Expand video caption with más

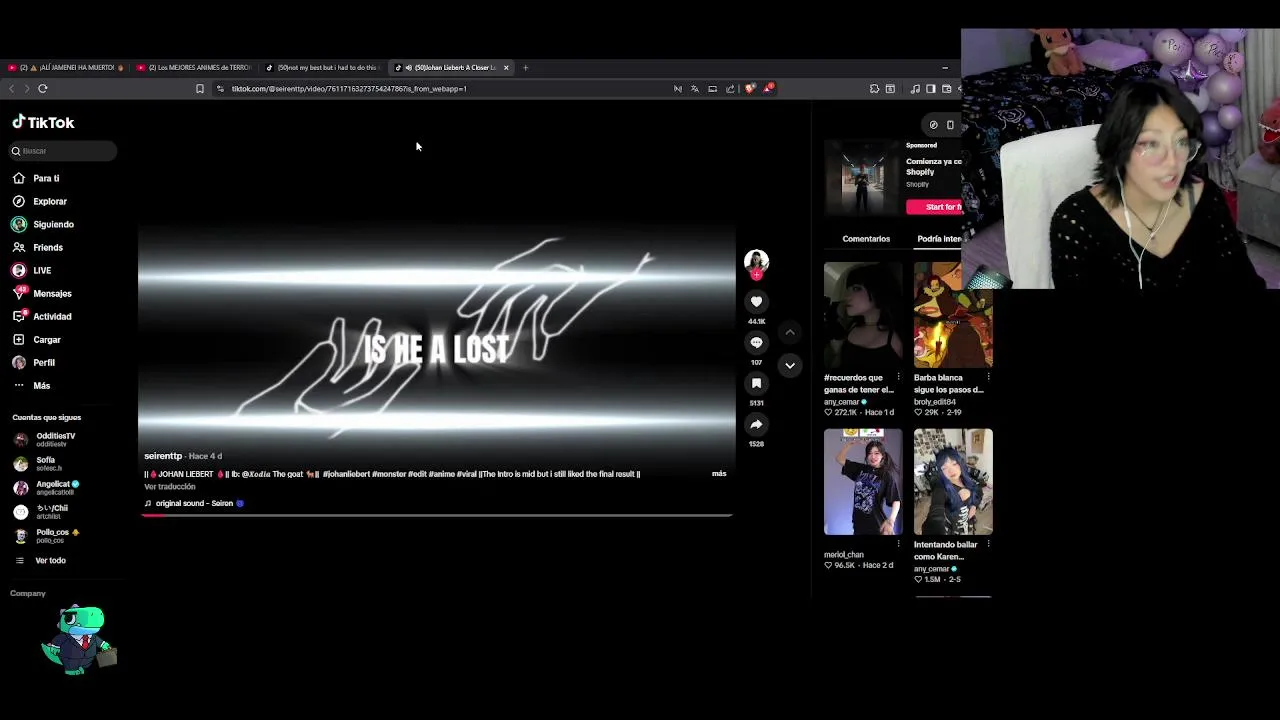click(x=719, y=473)
